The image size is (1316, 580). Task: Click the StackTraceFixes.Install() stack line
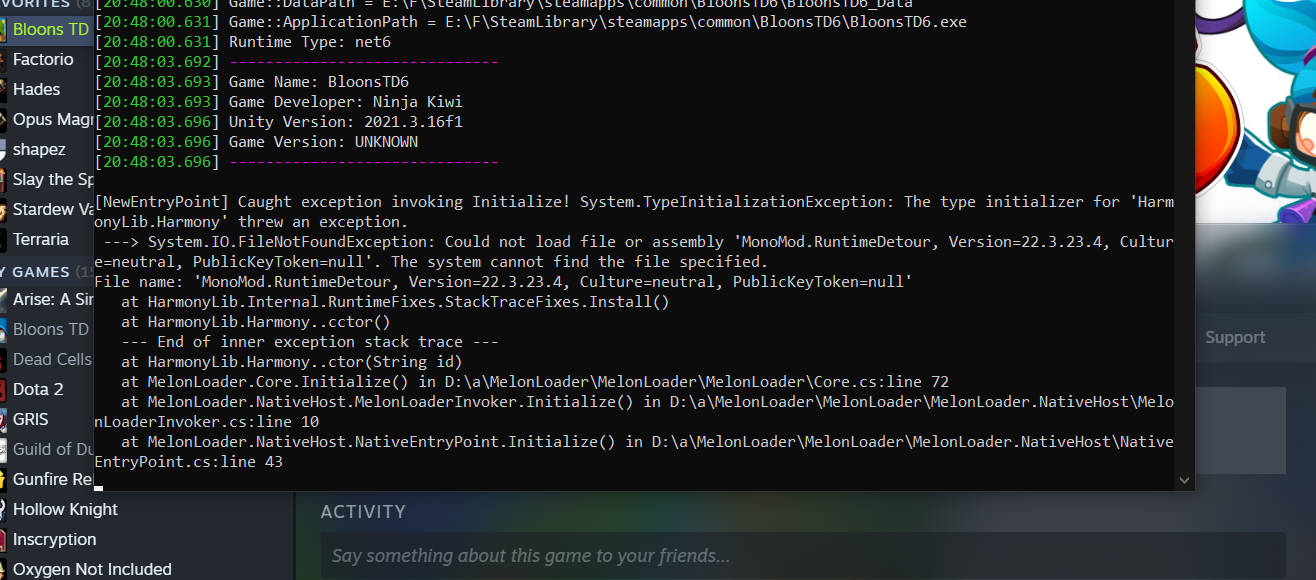point(395,302)
